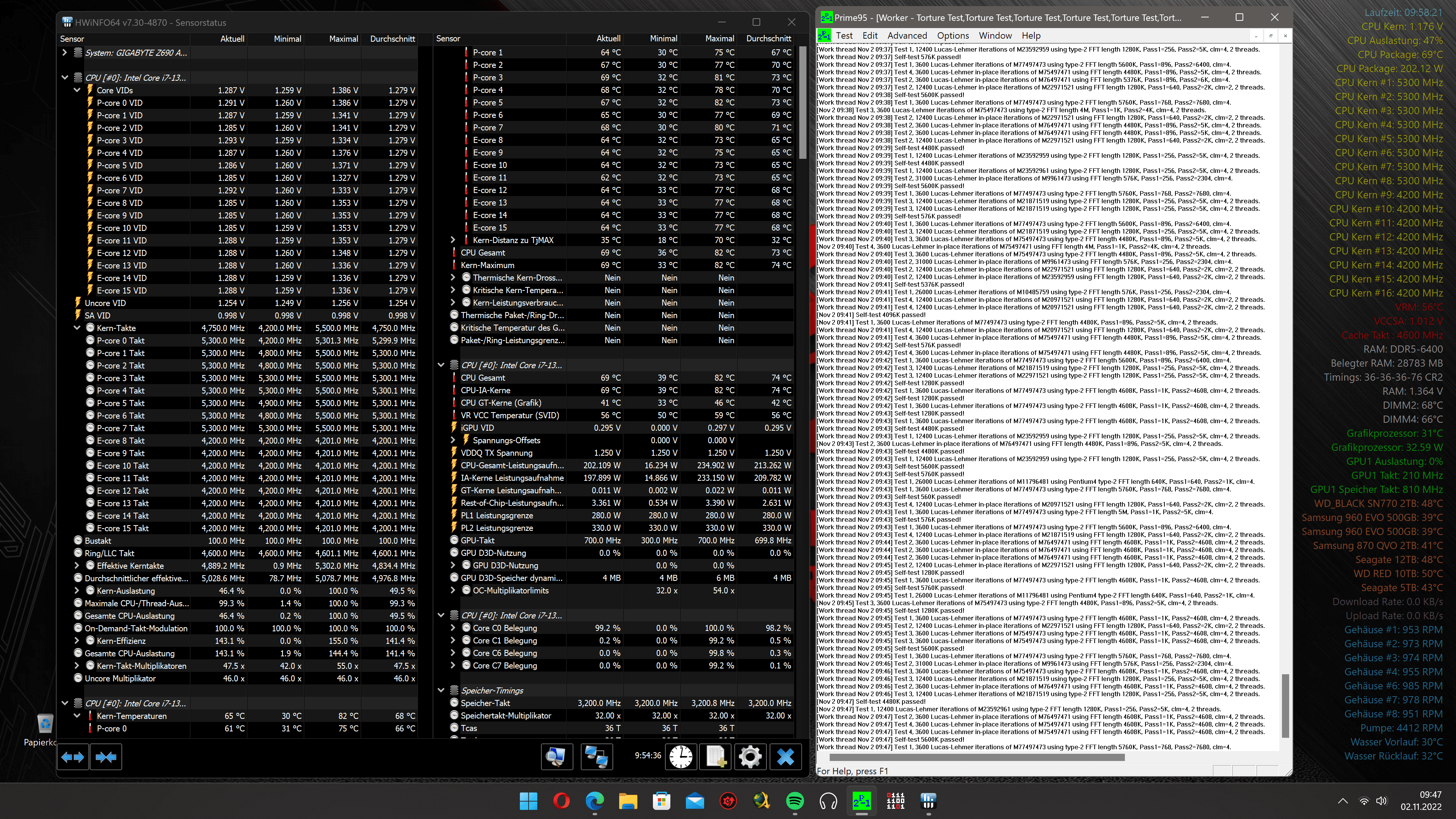Click the Maximal column header in the right panel

[x=708, y=38]
